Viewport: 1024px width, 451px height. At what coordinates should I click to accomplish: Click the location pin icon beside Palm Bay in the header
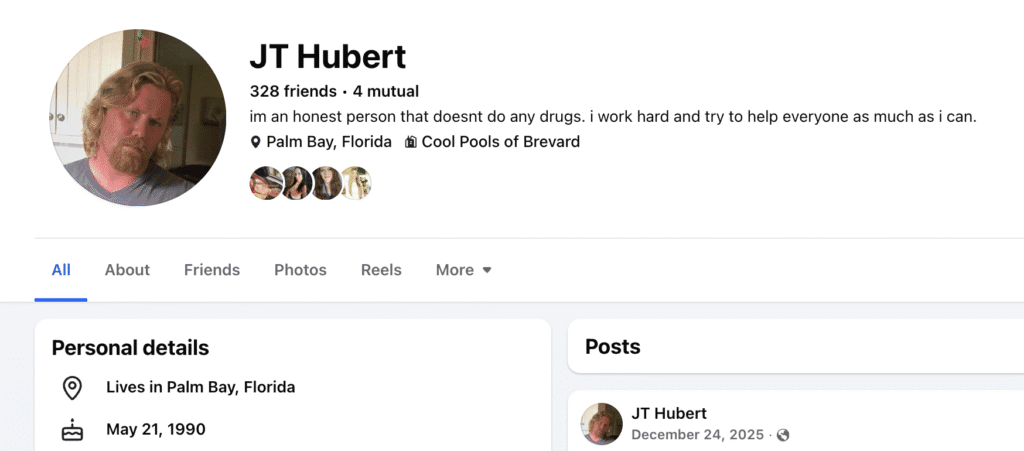point(256,142)
